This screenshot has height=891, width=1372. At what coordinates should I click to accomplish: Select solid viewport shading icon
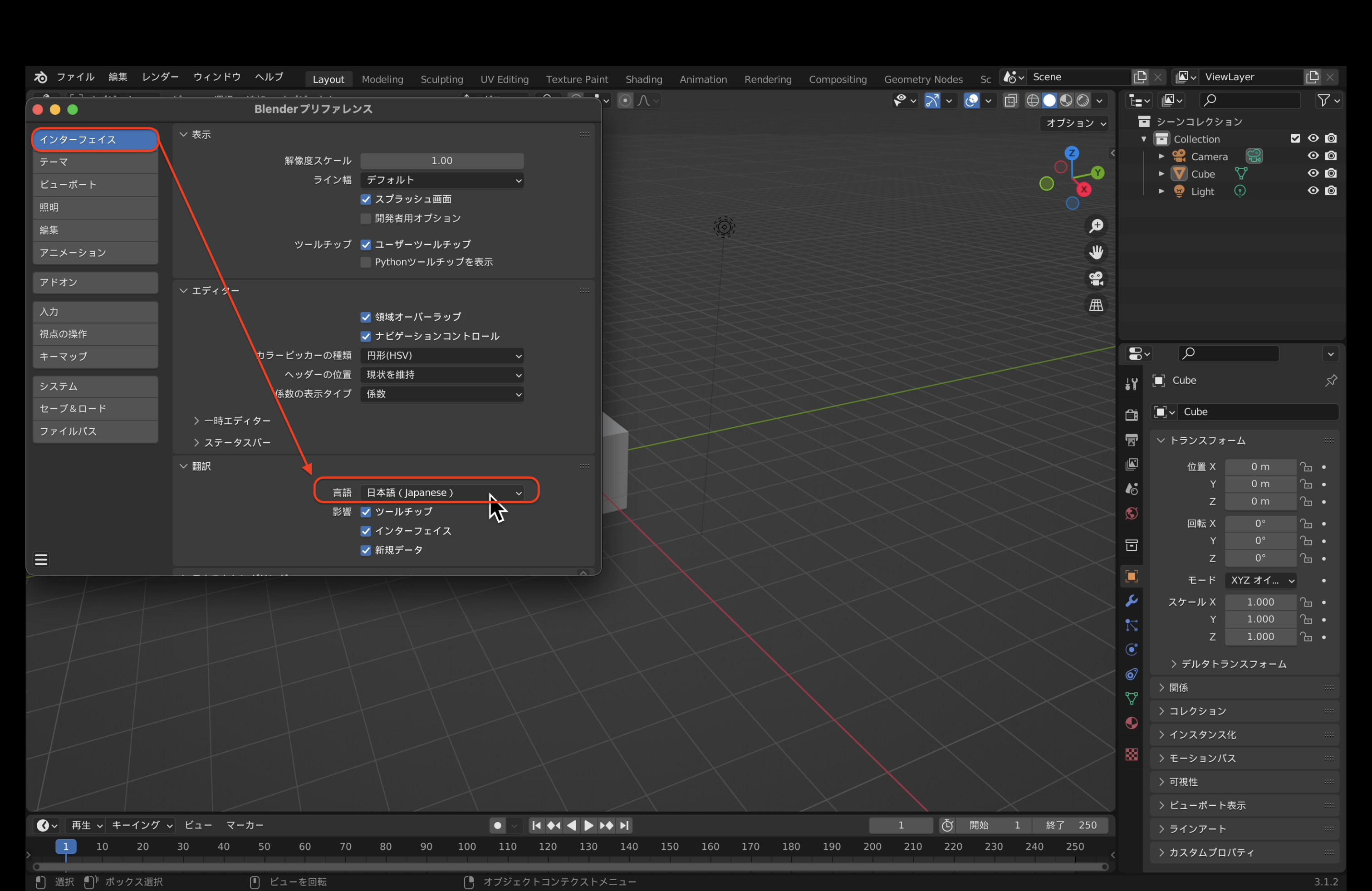click(1050, 101)
